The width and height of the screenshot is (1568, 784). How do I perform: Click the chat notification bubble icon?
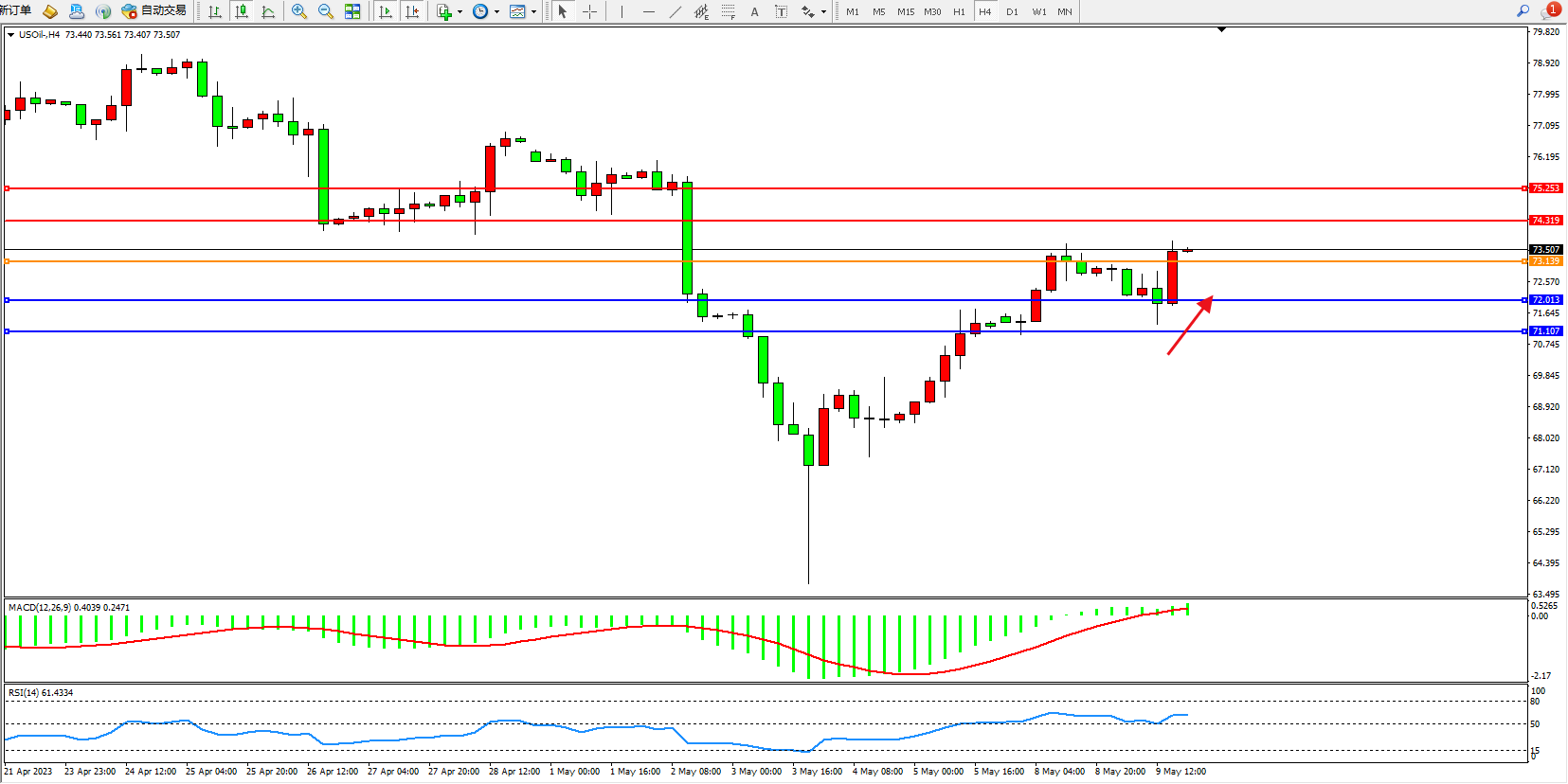(x=1550, y=11)
